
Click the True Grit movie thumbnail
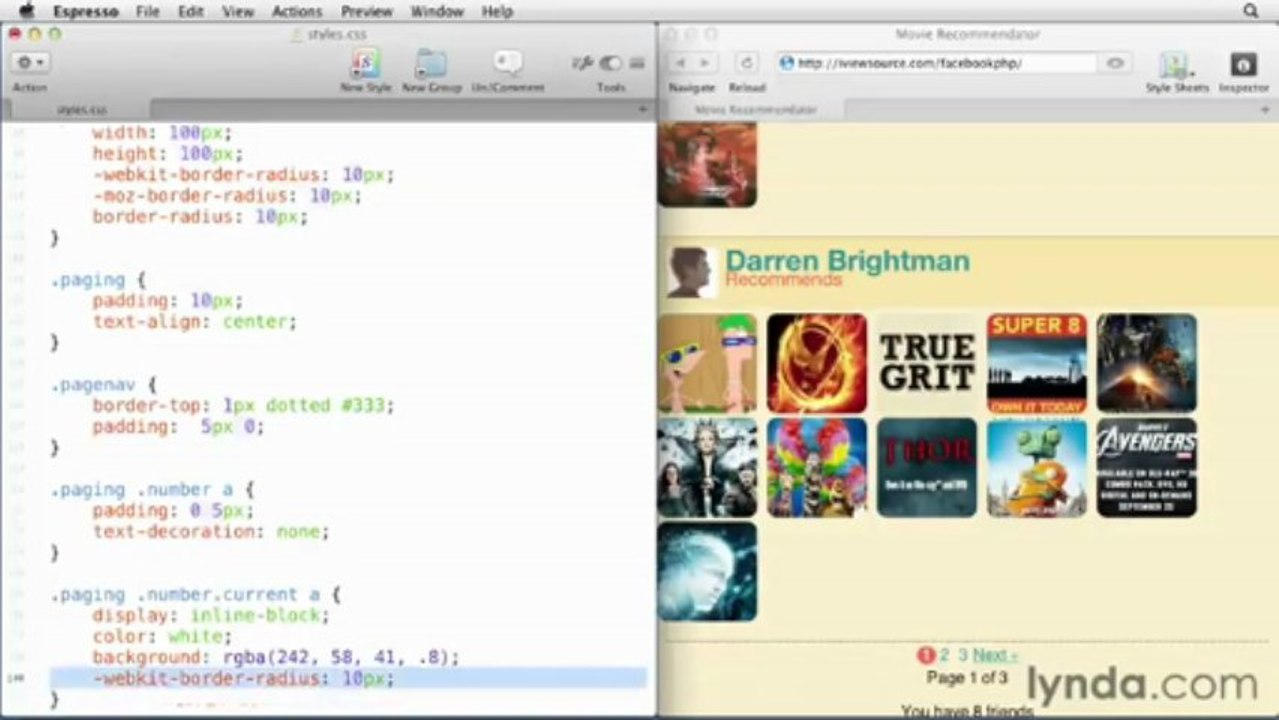point(927,363)
